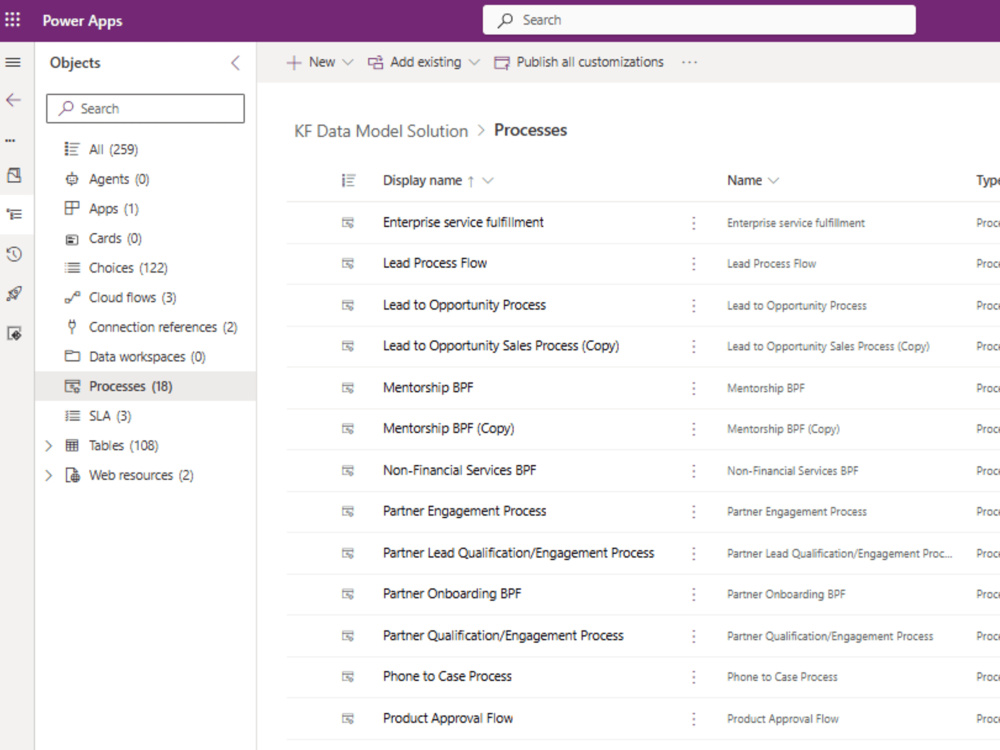Image resolution: width=1000 pixels, height=750 pixels.
Task: Click the list view icon in the table header
Action: tap(348, 180)
